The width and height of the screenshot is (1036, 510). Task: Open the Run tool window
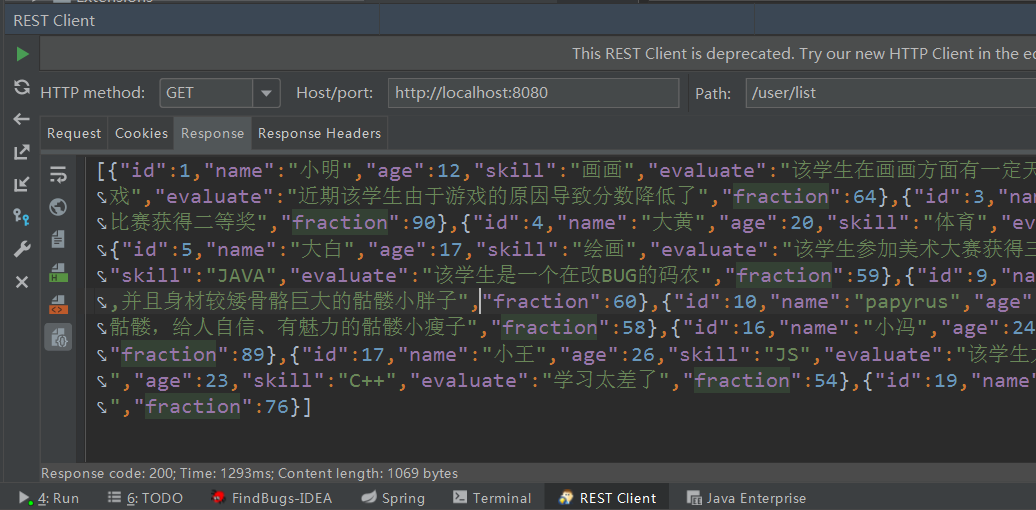click(49, 498)
